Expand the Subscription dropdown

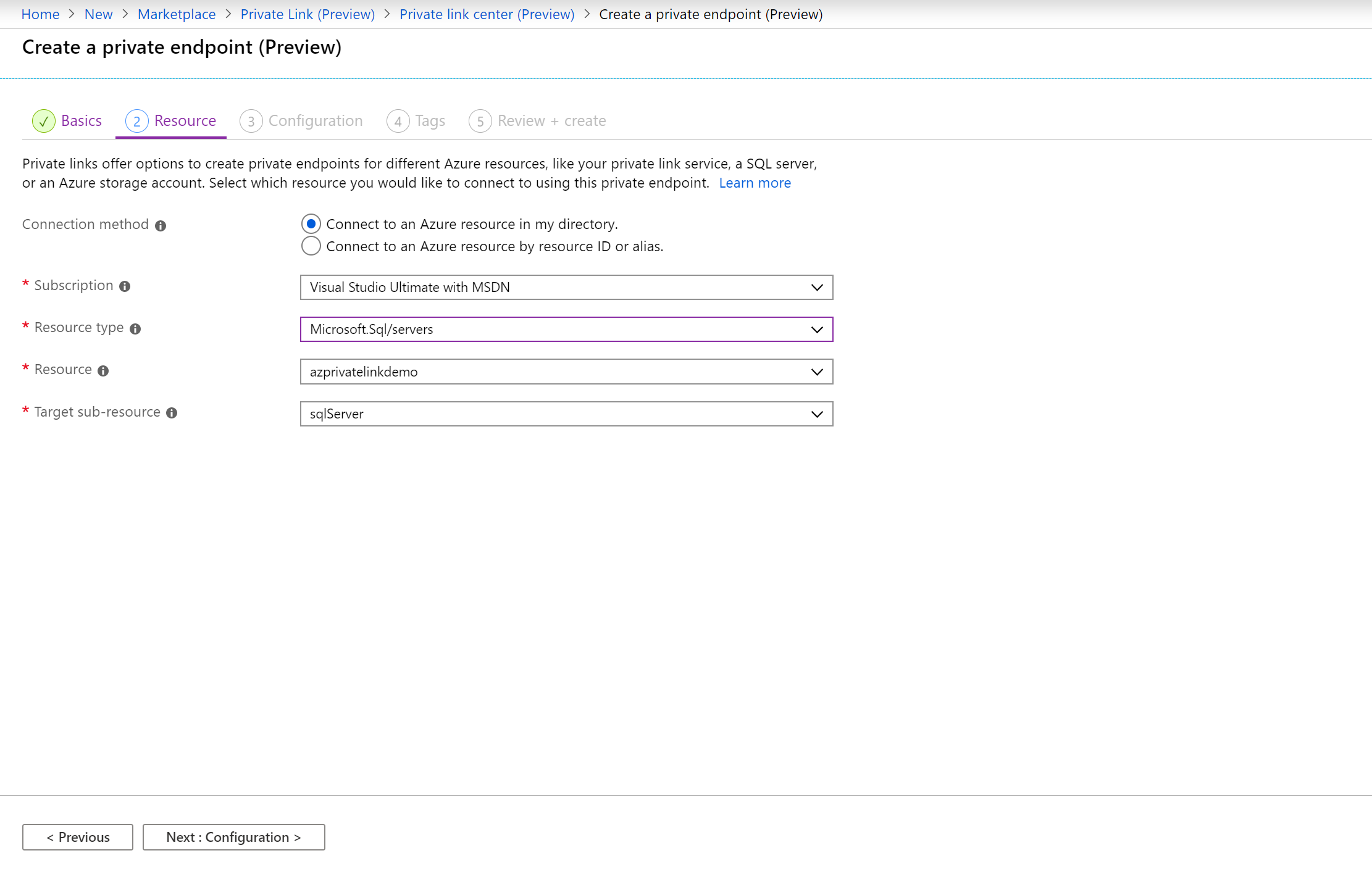[x=817, y=287]
